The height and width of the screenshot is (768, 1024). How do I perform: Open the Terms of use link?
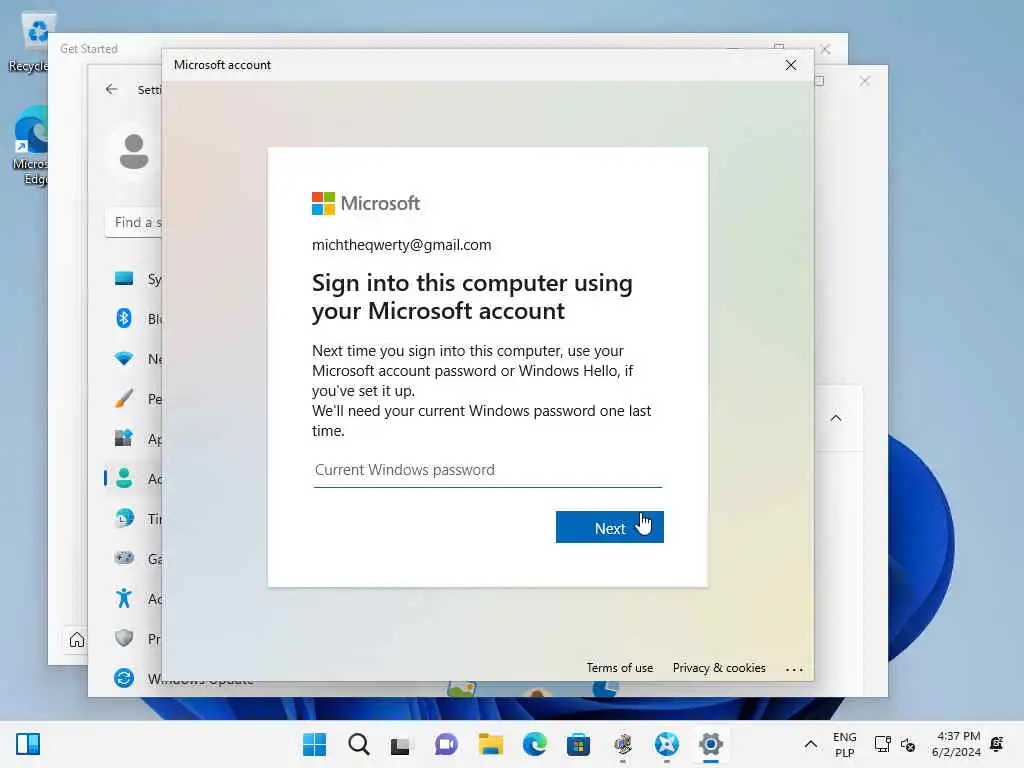coord(619,667)
